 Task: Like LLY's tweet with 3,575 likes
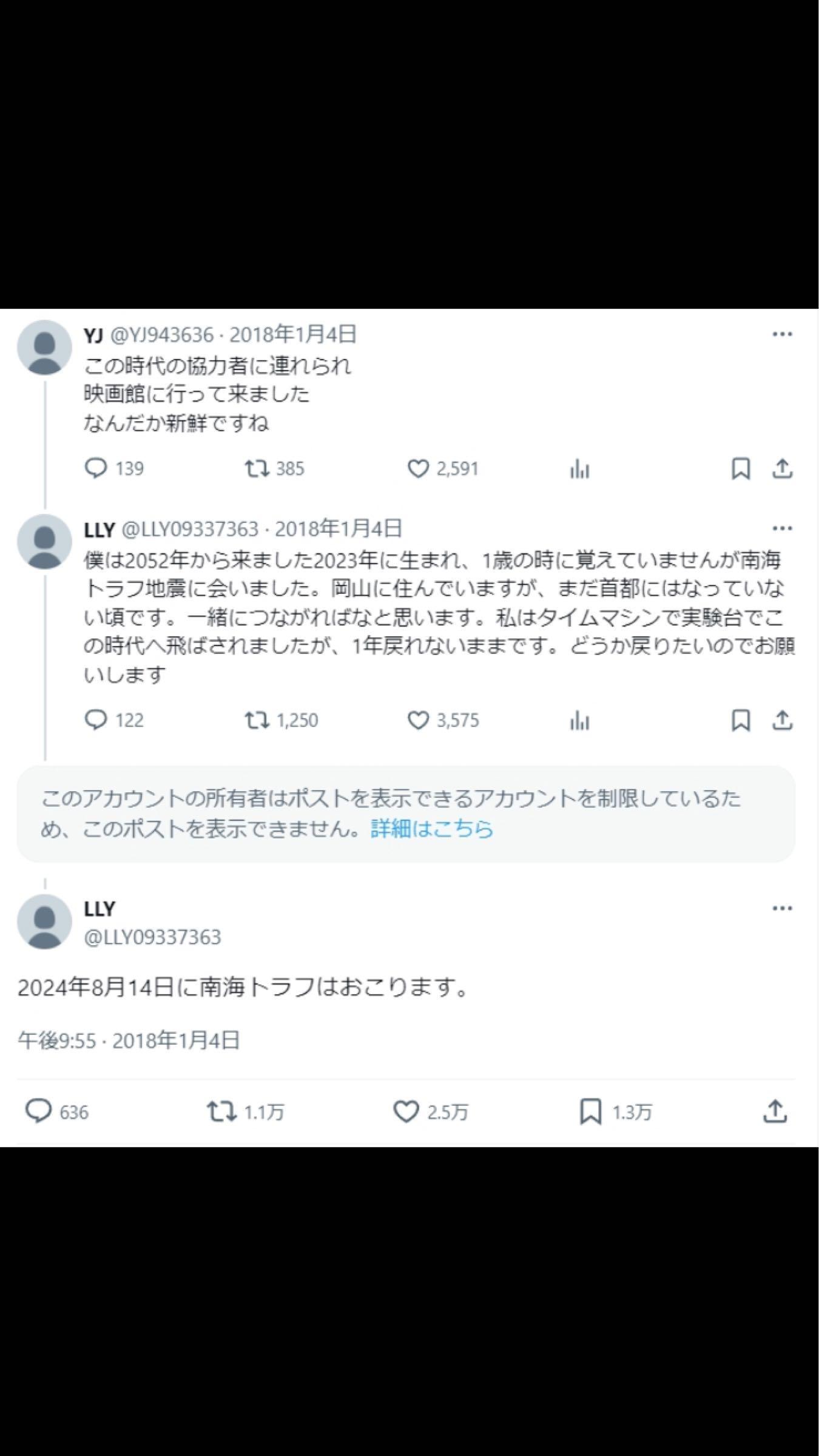420,721
